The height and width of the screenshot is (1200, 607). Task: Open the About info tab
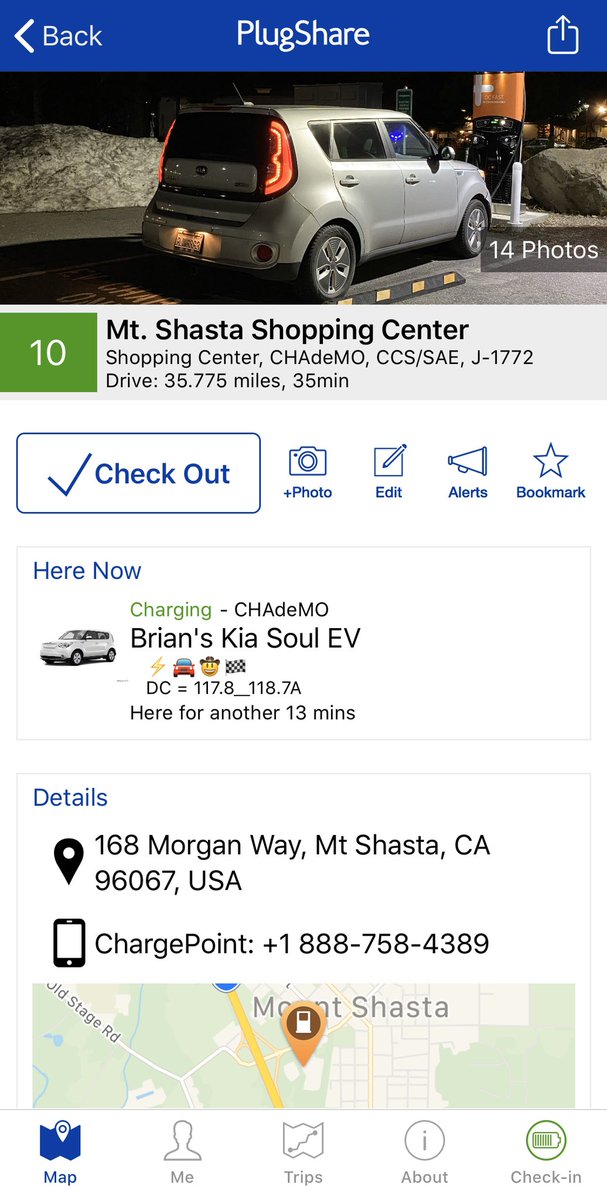tap(424, 1153)
